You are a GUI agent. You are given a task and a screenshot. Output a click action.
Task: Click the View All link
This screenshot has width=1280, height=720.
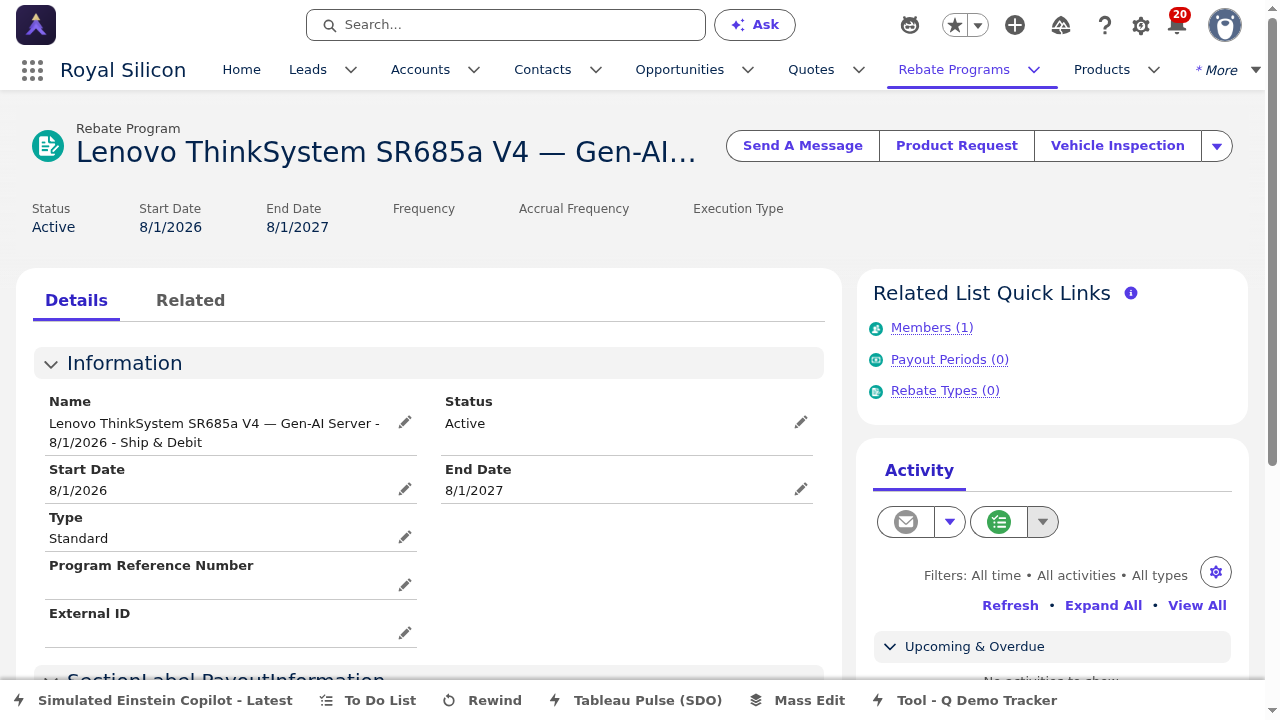(1197, 606)
